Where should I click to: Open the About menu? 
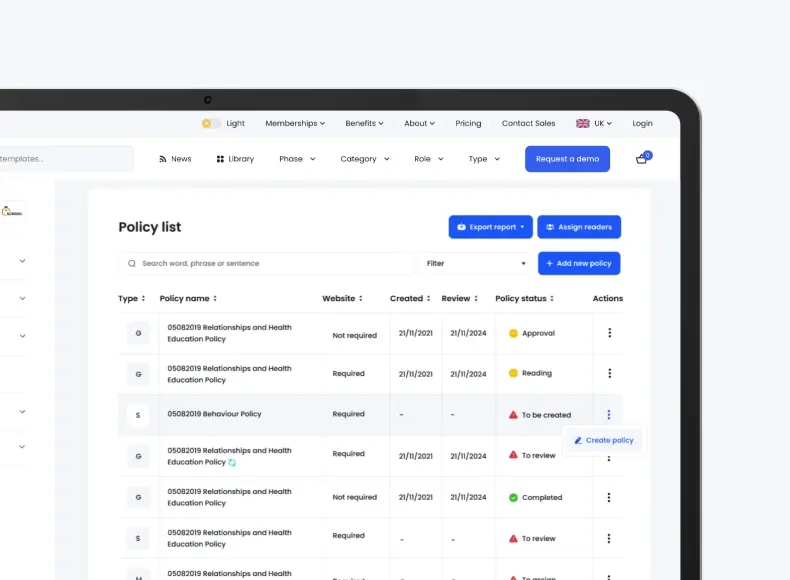pyautogui.click(x=419, y=123)
